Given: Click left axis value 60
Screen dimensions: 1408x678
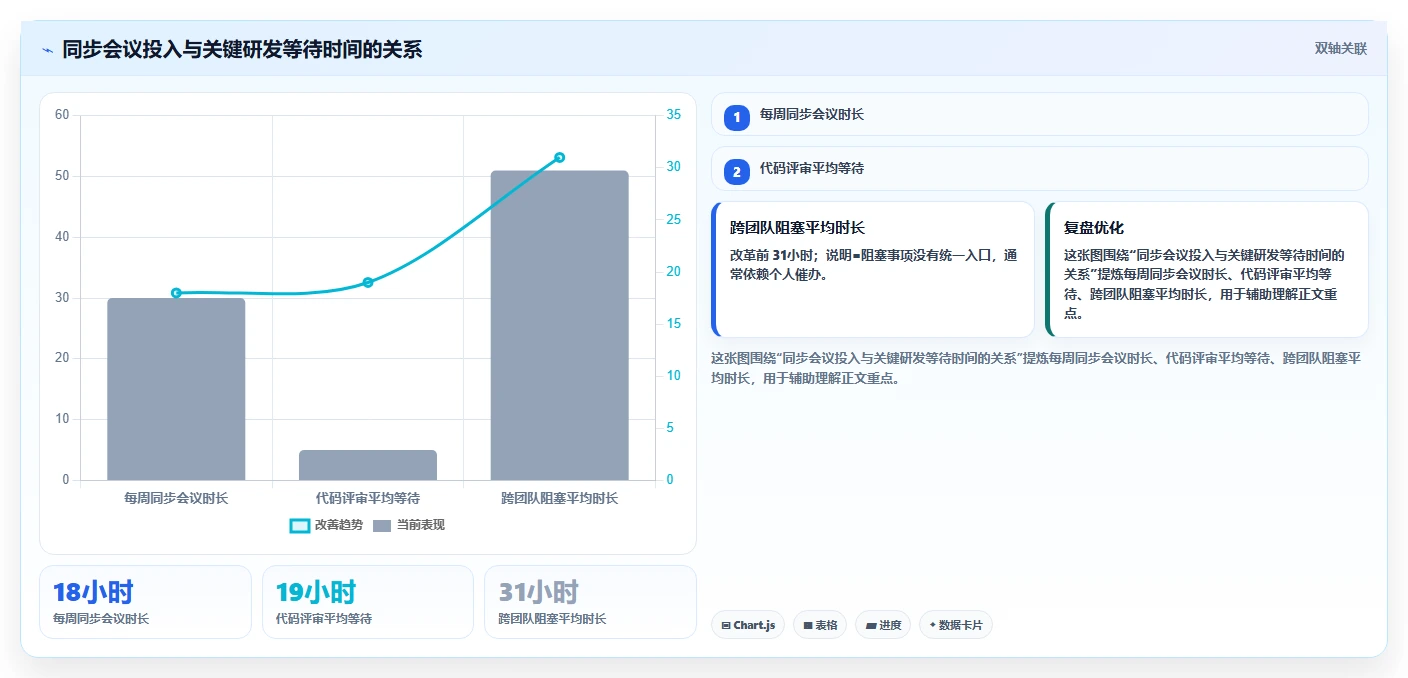Looking at the screenshot, I should (x=62, y=115).
